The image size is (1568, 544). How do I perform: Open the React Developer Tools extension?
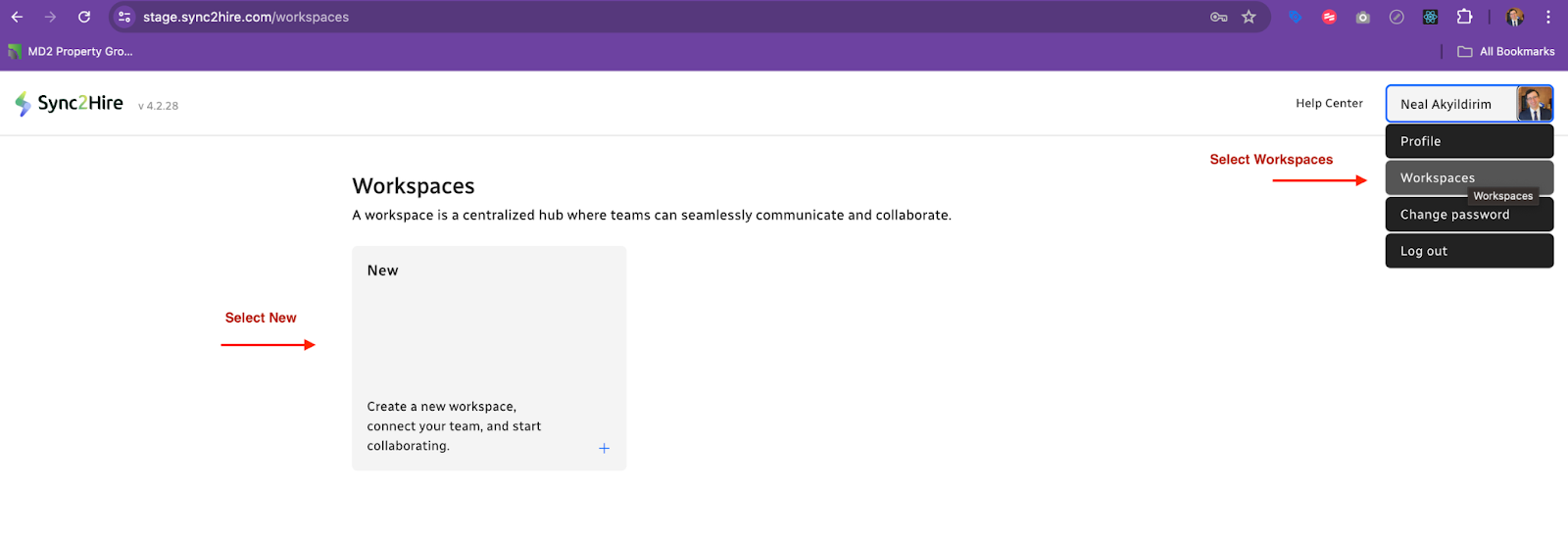1431,17
